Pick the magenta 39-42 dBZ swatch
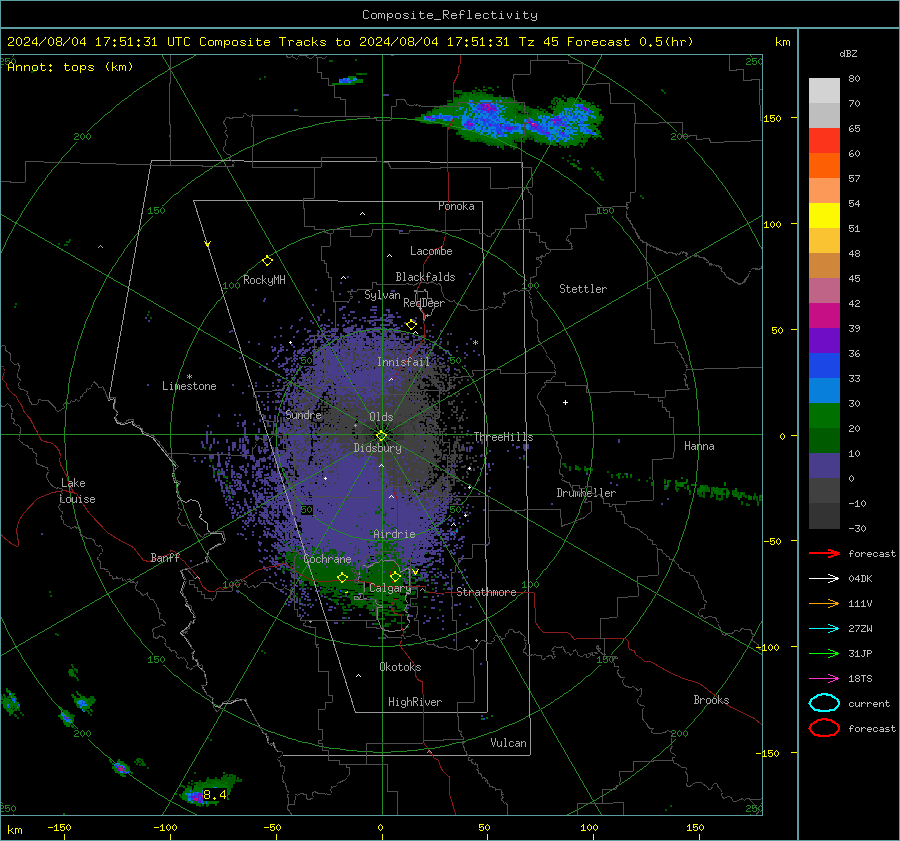This screenshot has height=841, width=900. 824,316
